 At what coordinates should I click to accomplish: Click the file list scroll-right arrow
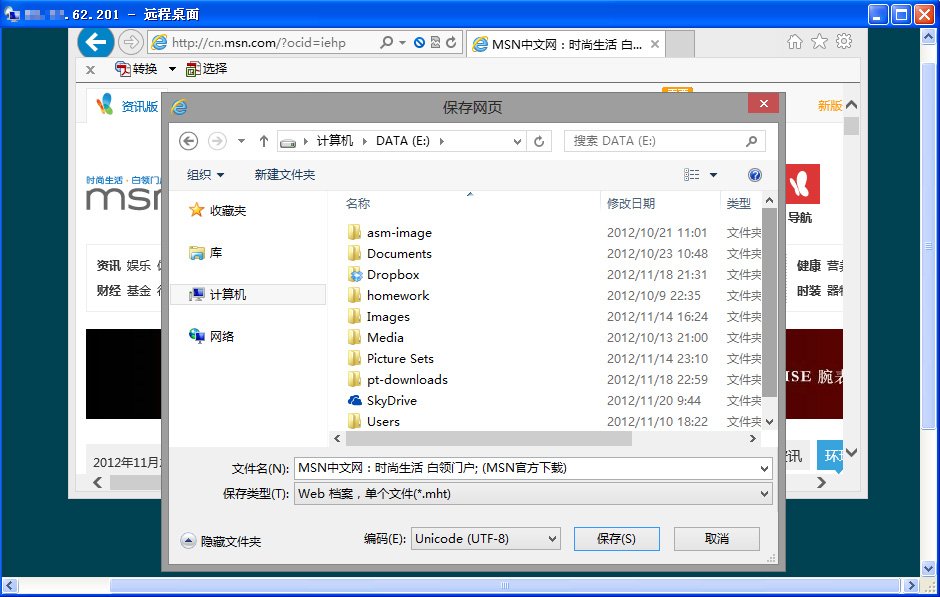(x=753, y=439)
